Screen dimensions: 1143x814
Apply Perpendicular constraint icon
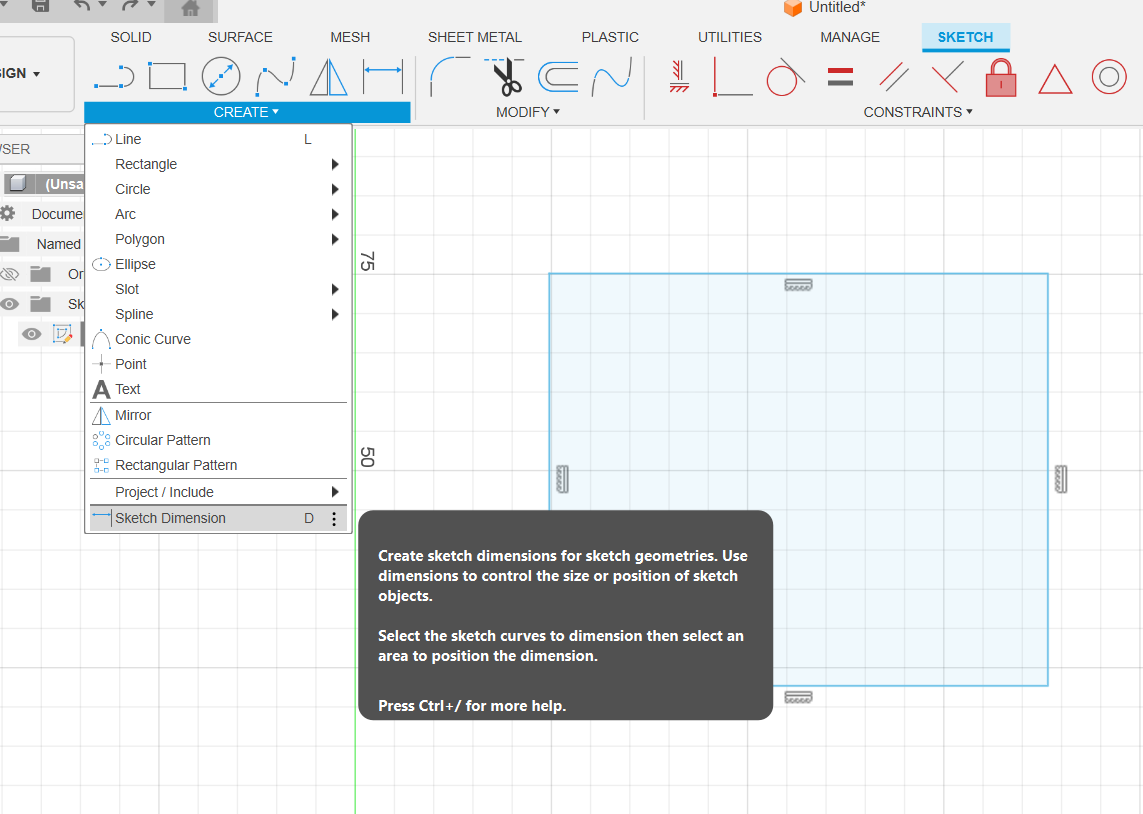733,77
